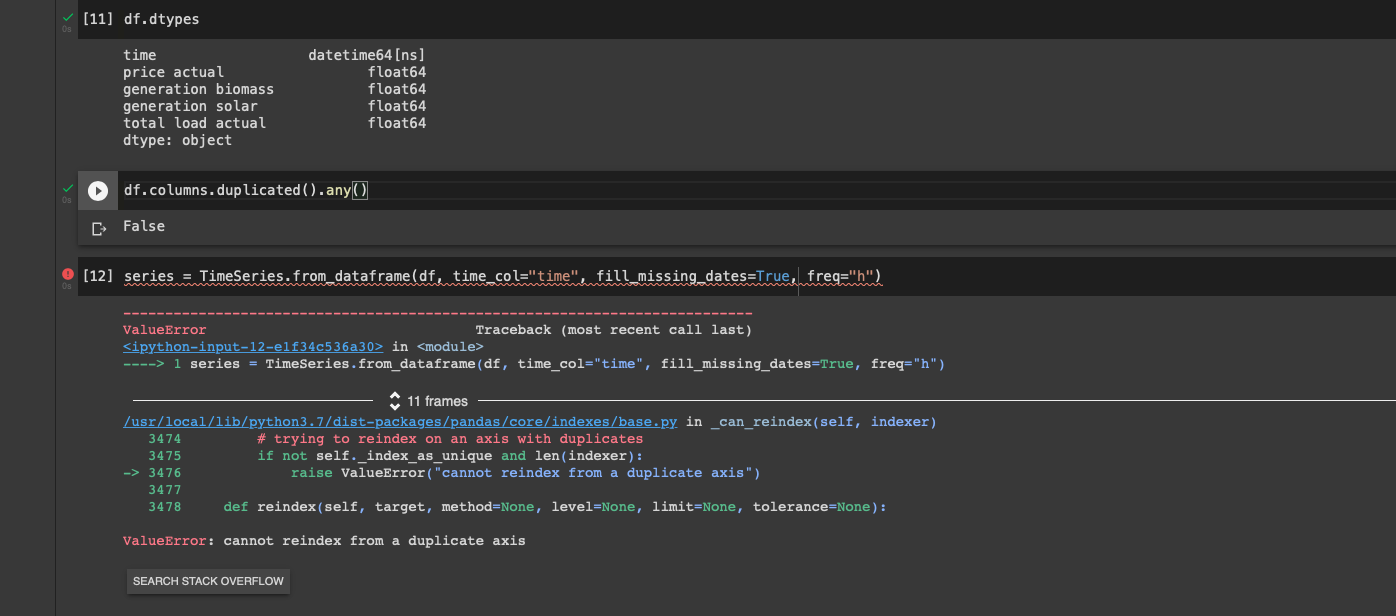
Task: Click into the TimeSeries.from_dataframe code cell
Action: coord(500,276)
